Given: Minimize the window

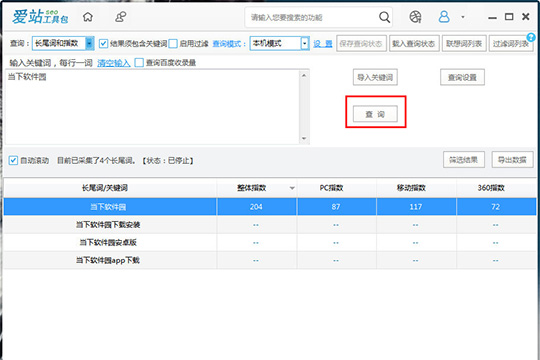Looking at the screenshot, I should pos(492,17).
